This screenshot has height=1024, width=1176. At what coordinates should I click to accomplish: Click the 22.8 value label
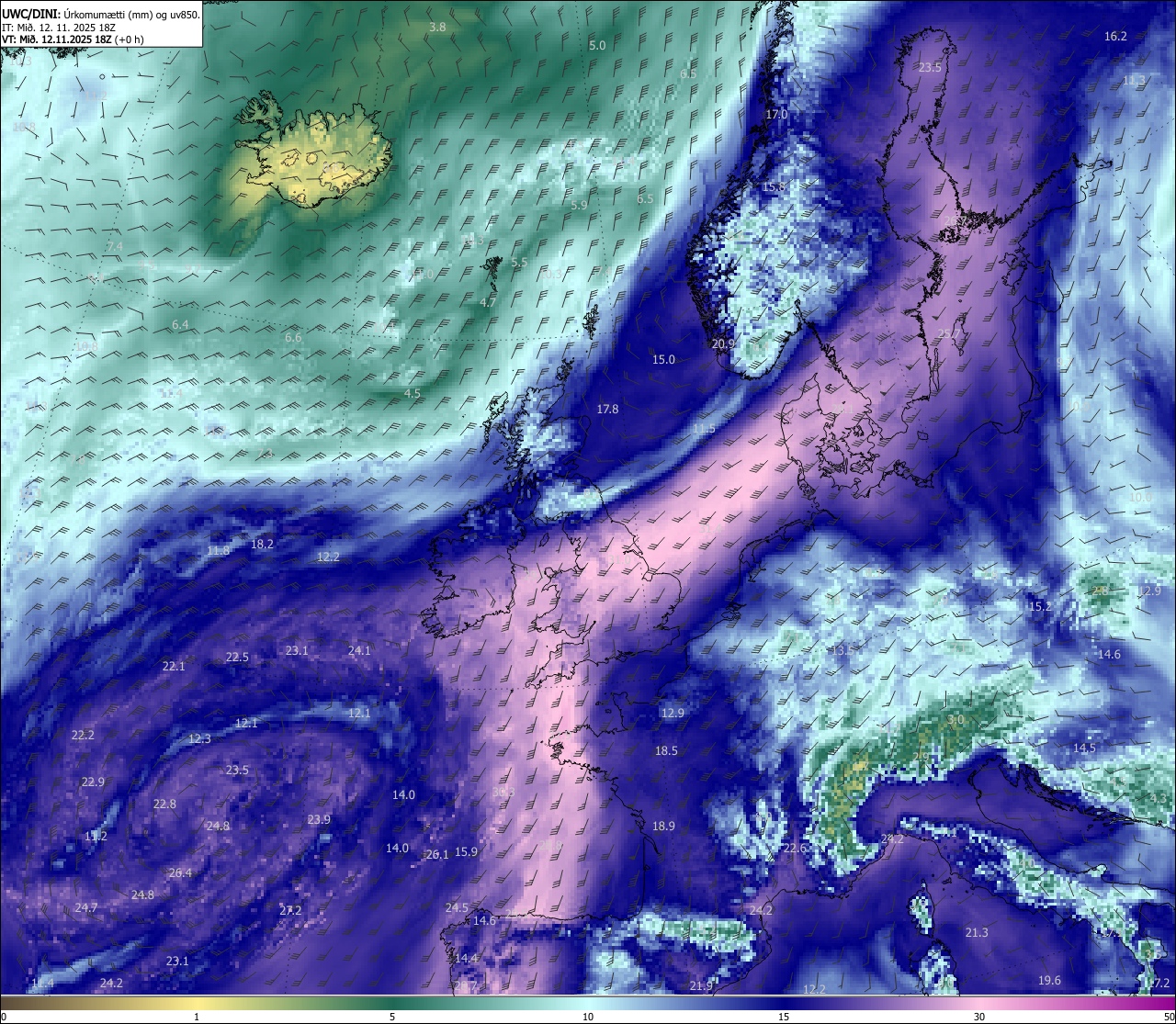(x=164, y=804)
